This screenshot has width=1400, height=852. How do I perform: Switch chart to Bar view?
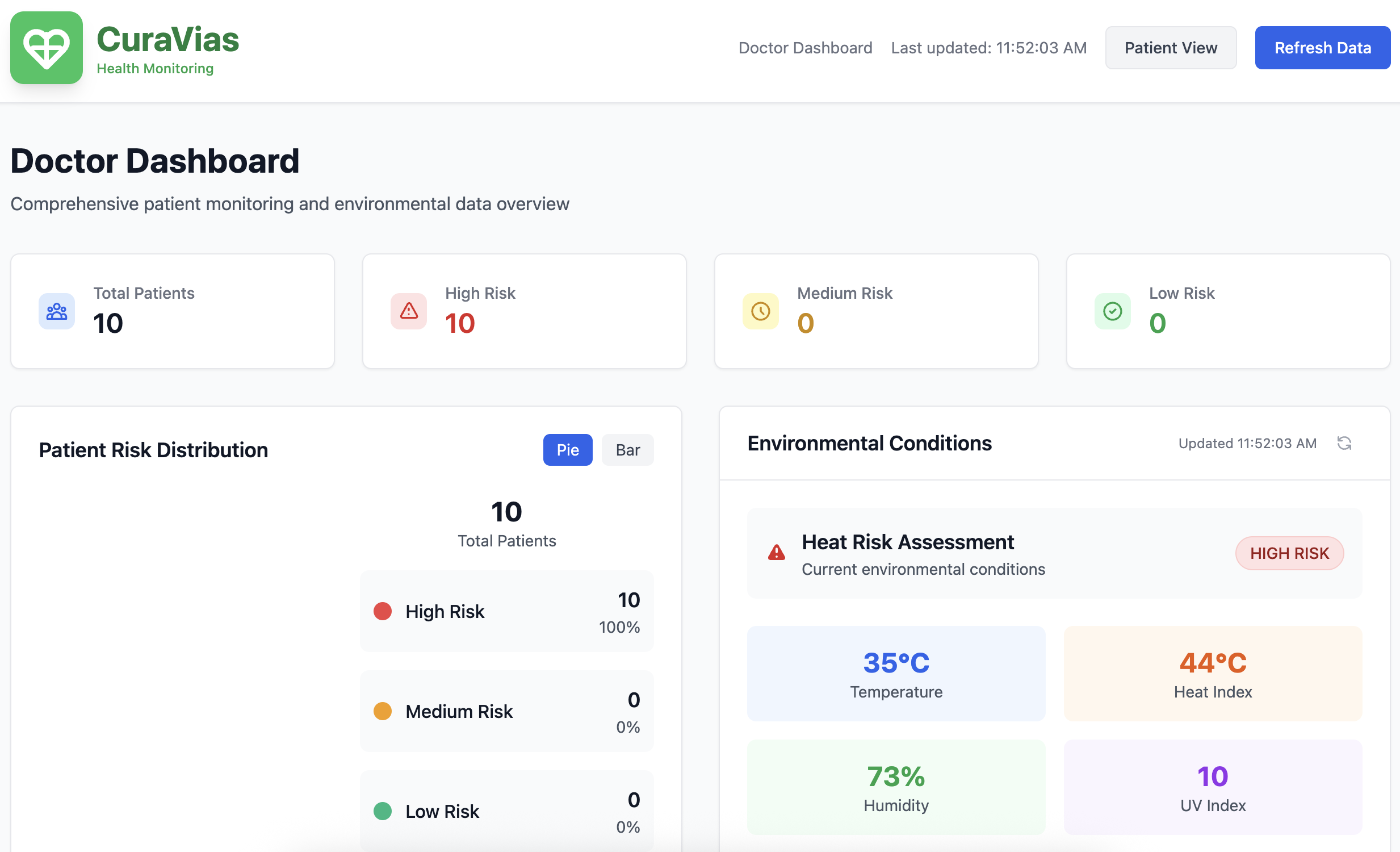(627, 450)
